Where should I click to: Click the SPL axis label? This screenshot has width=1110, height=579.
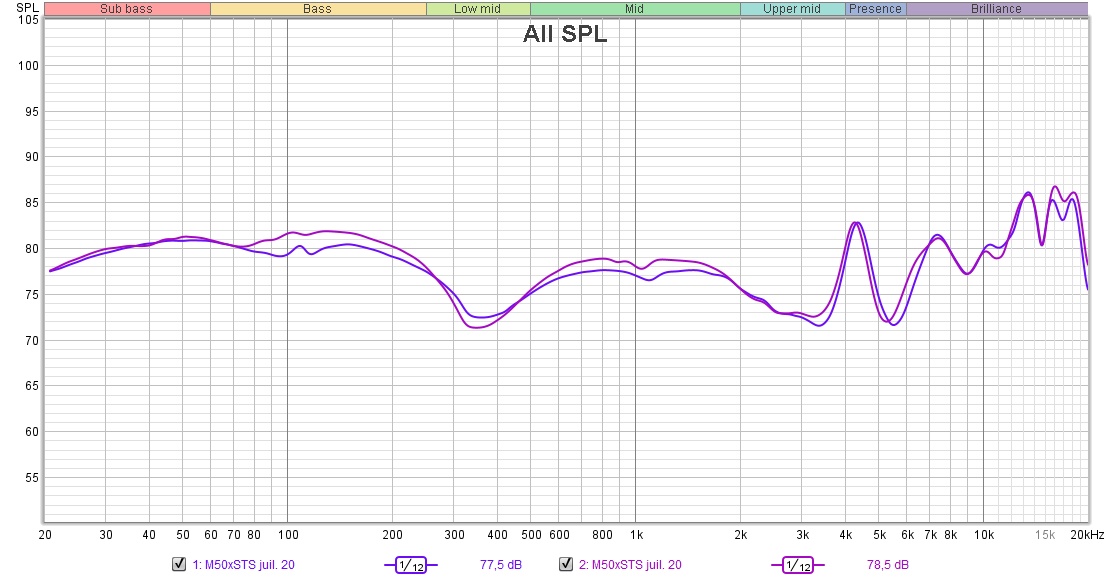coord(27,8)
